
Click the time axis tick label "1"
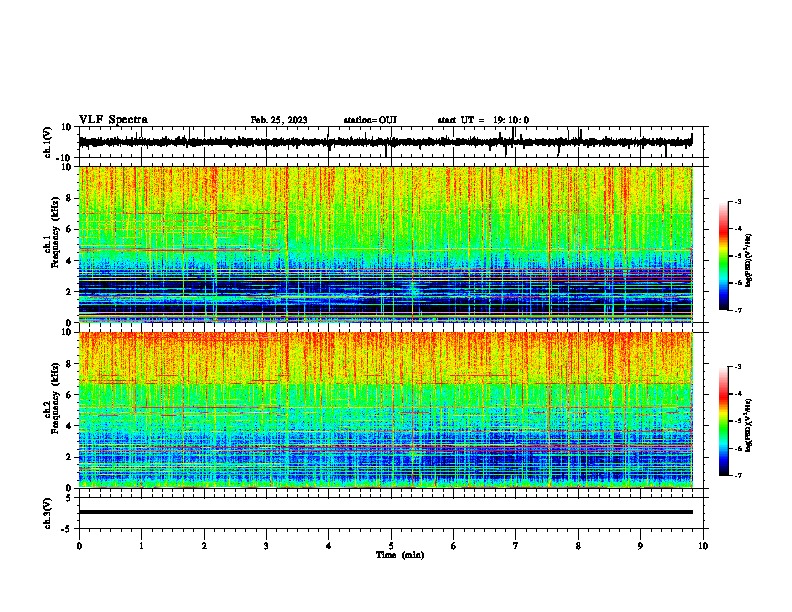click(x=141, y=546)
